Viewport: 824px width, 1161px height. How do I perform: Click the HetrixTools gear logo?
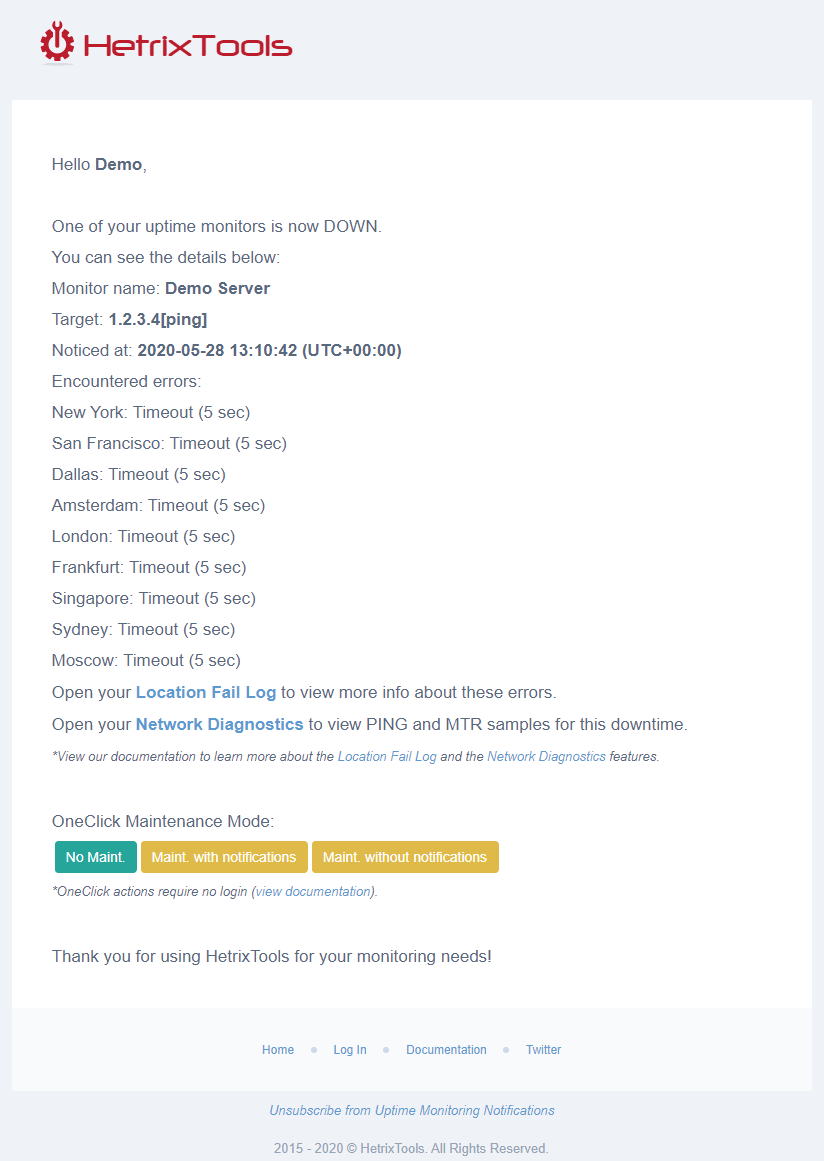[57, 43]
